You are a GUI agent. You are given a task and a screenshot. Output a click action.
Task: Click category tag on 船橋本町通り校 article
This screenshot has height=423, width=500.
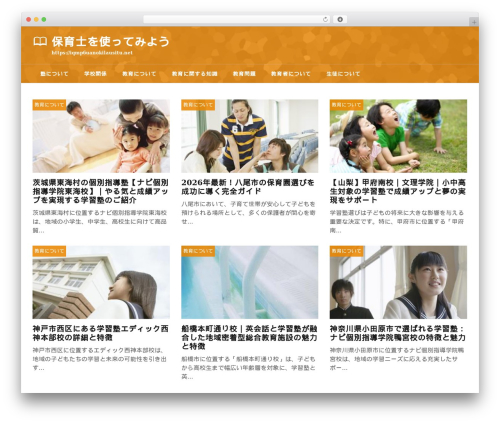pos(198,251)
